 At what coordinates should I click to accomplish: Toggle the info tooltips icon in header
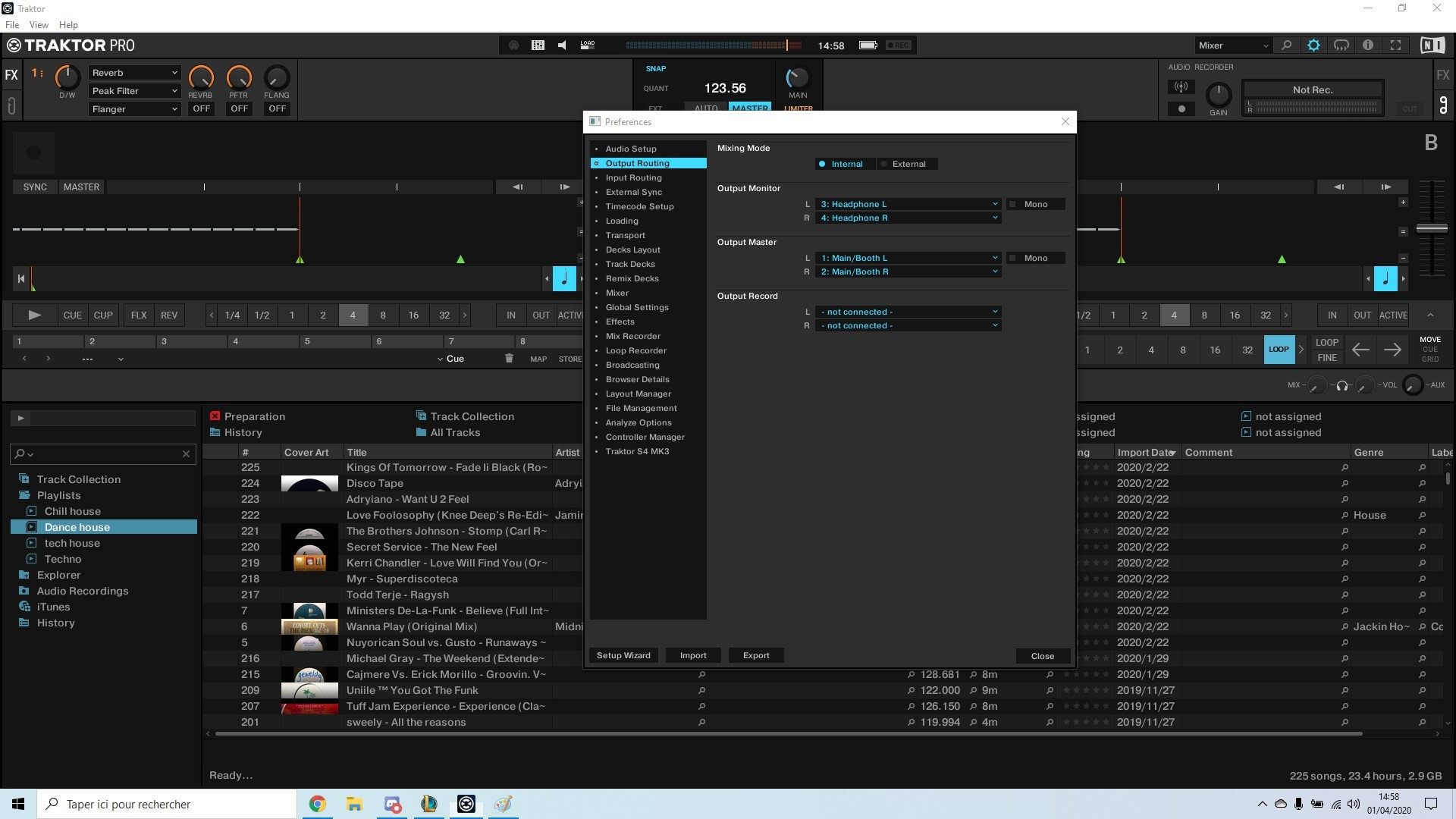(1368, 45)
